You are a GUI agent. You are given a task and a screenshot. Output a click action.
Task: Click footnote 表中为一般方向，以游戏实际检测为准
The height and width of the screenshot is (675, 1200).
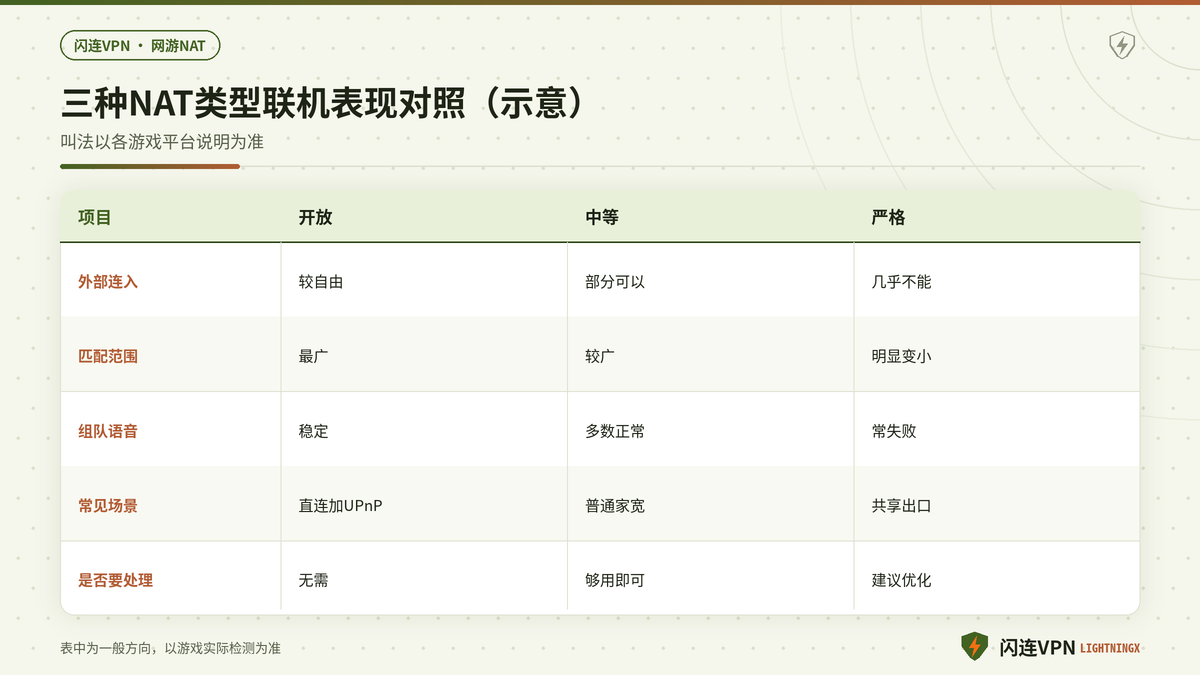(x=170, y=648)
